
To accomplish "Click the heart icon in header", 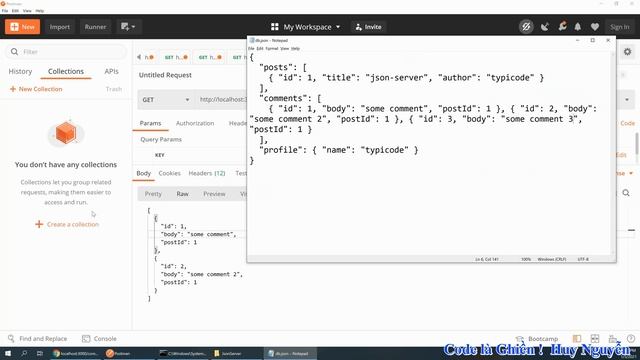I will click(595, 27).
